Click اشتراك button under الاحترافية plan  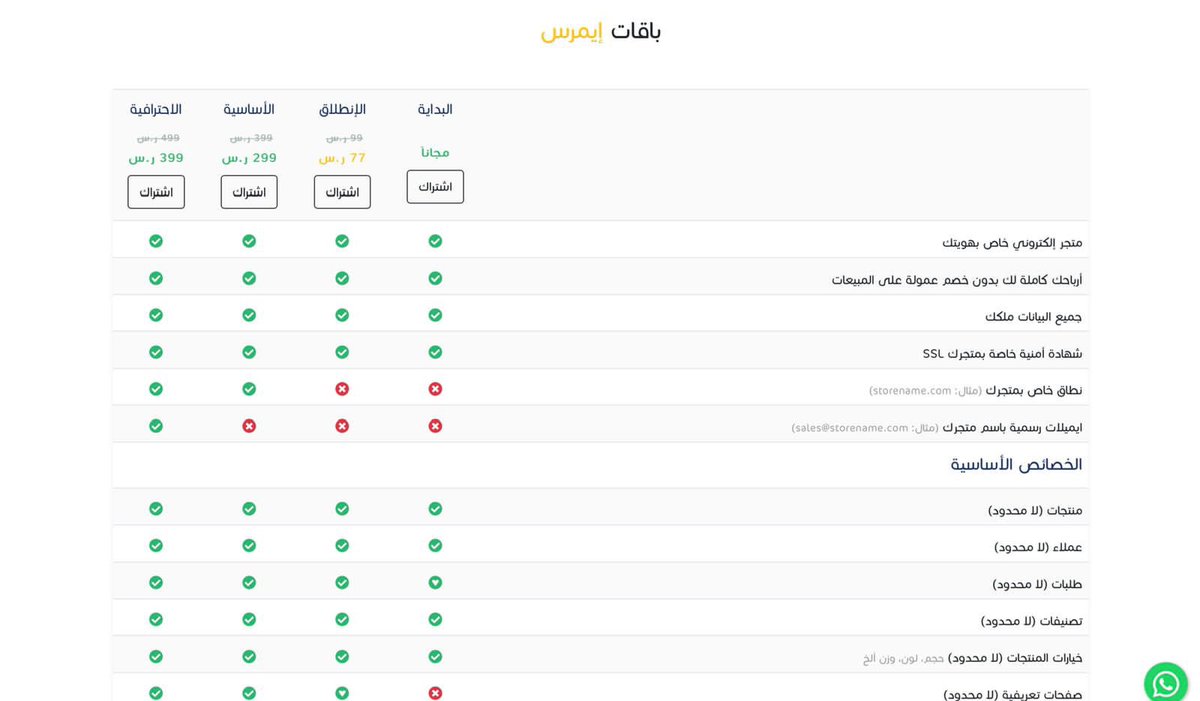point(156,192)
